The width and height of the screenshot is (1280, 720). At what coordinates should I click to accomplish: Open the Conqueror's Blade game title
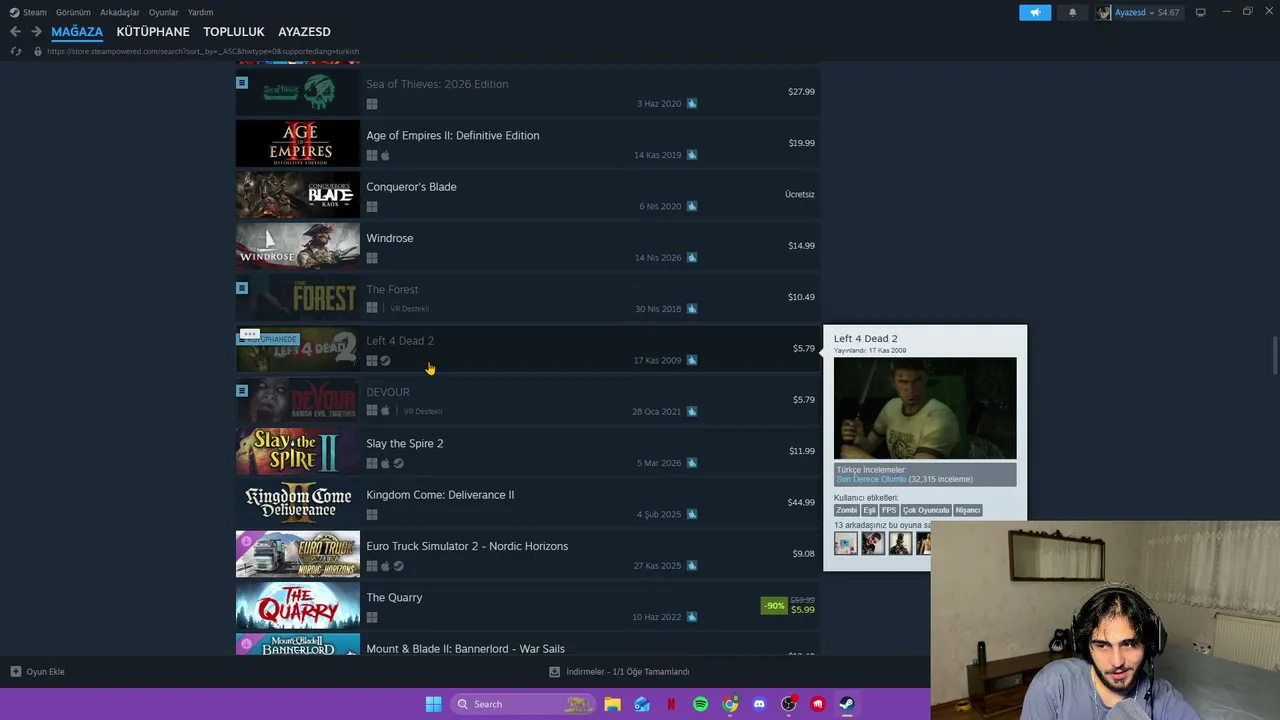click(411, 187)
